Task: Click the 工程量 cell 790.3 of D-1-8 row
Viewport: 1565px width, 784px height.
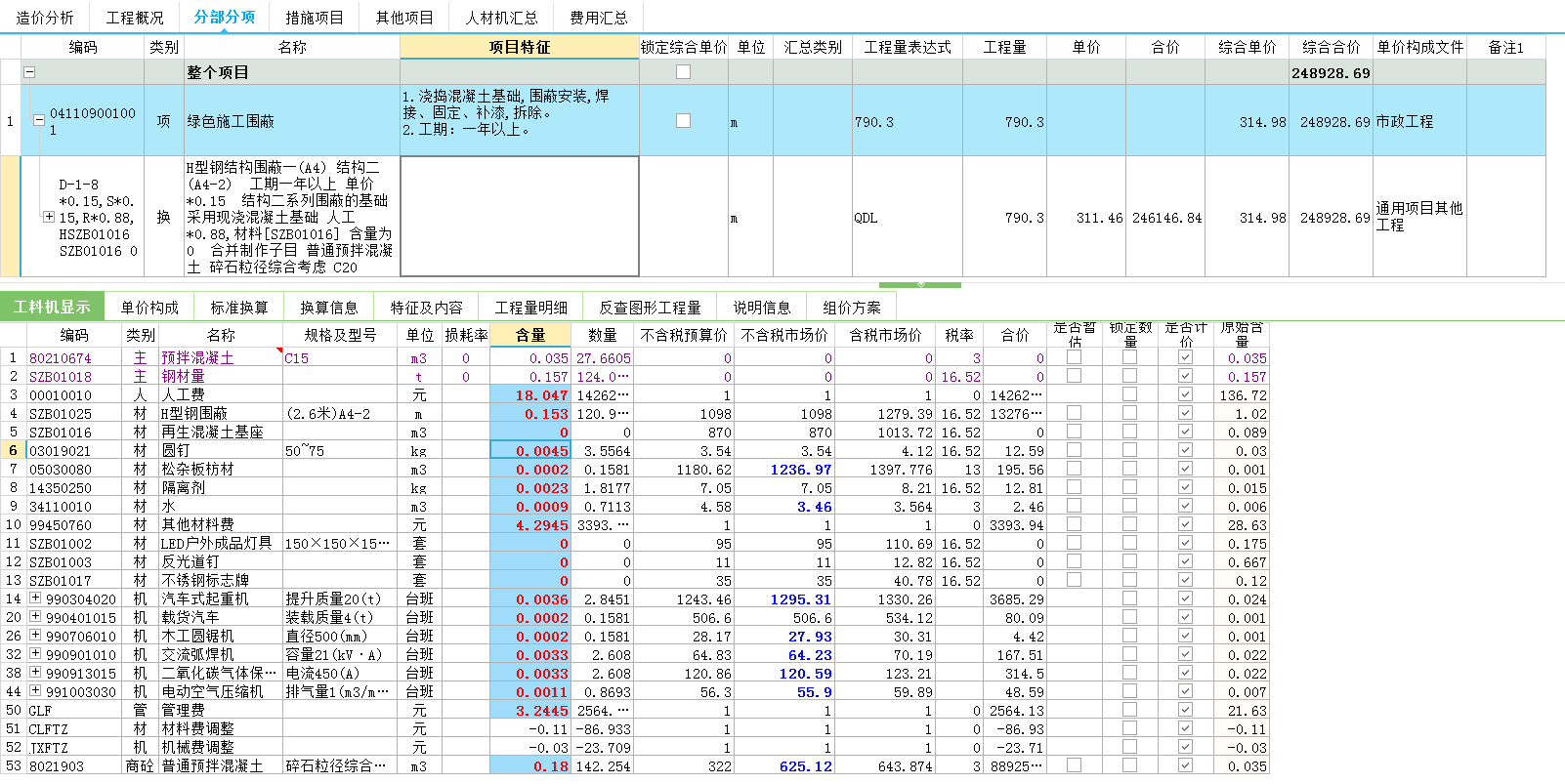Action: click(1004, 218)
